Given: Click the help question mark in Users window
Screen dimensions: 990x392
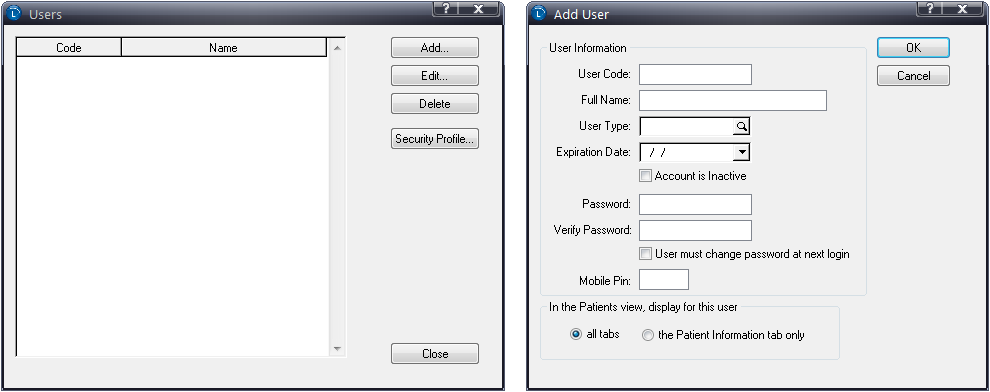Looking at the screenshot, I should pyautogui.click(x=446, y=8).
